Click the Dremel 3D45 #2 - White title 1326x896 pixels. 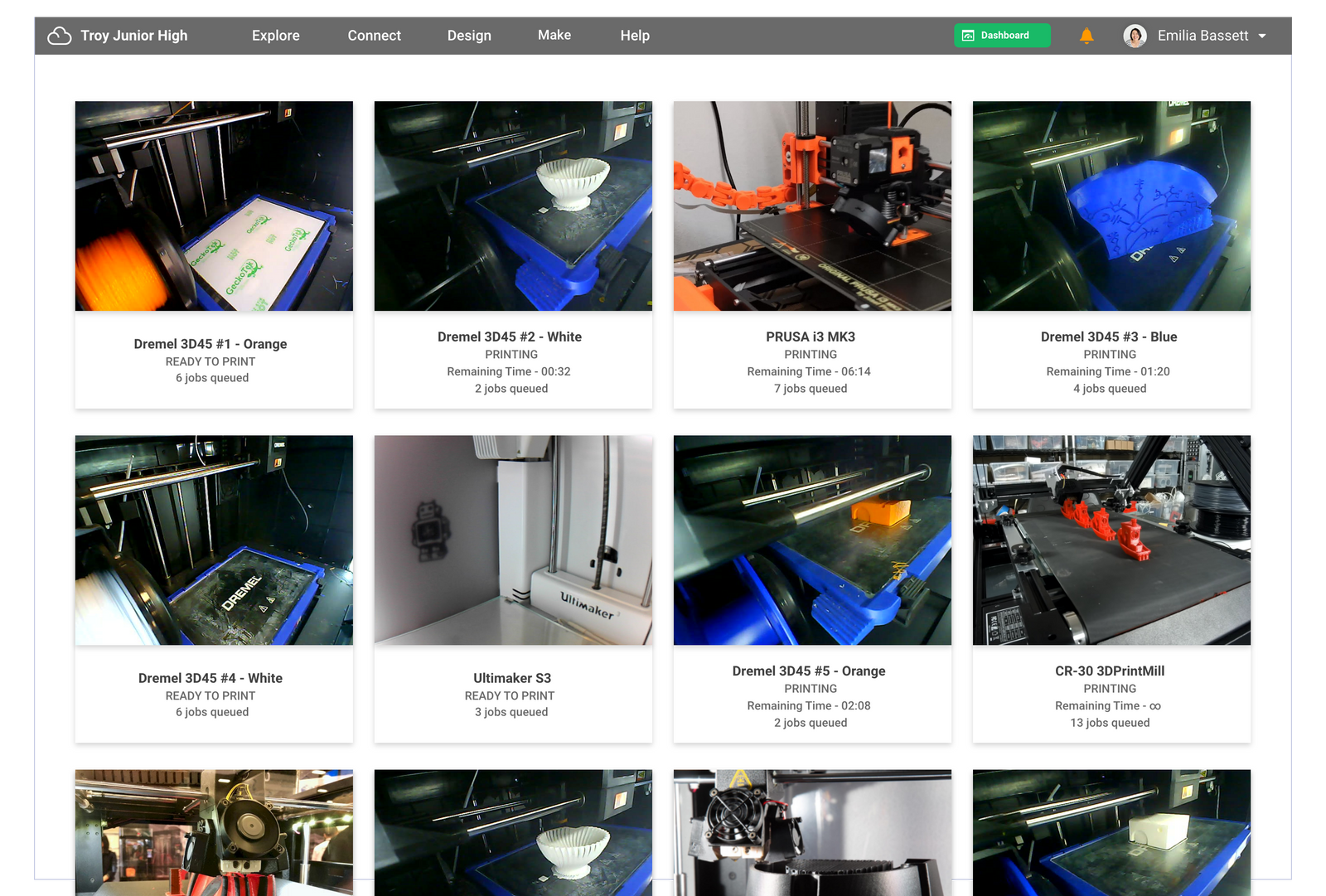point(510,337)
